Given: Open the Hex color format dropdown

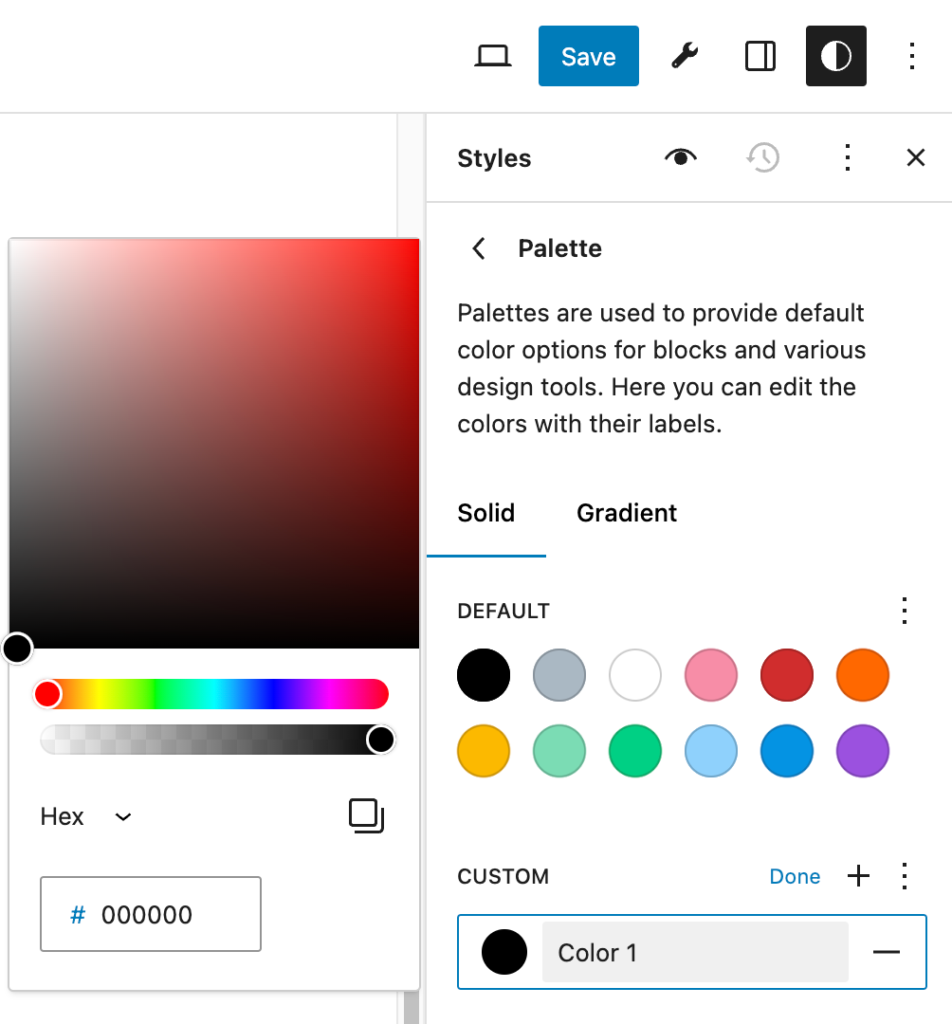Looking at the screenshot, I should click(x=86, y=817).
